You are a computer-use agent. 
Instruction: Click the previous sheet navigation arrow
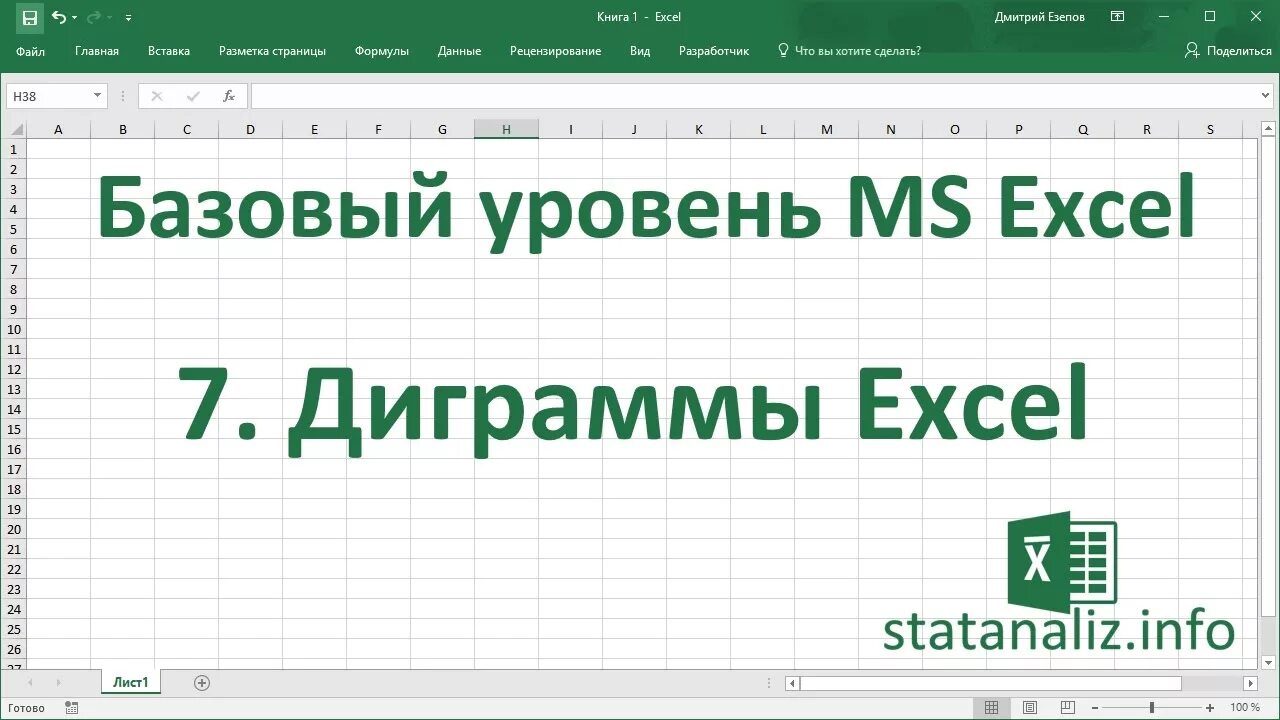31,683
